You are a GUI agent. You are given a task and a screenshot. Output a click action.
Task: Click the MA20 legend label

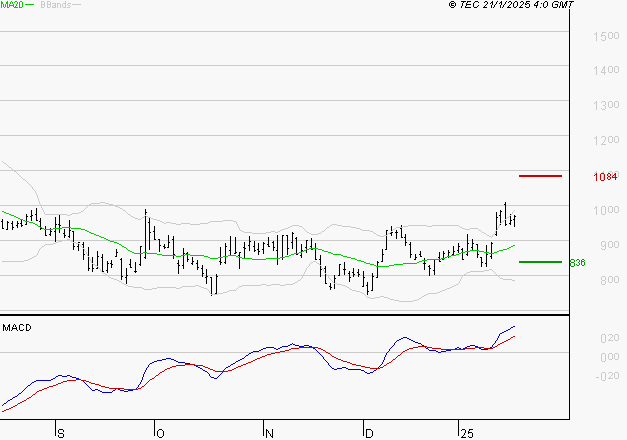[x=11, y=5]
